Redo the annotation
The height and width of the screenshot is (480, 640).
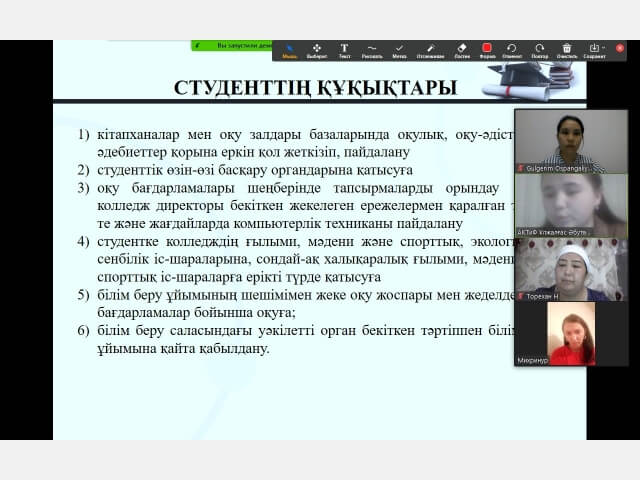[x=540, y=51]
